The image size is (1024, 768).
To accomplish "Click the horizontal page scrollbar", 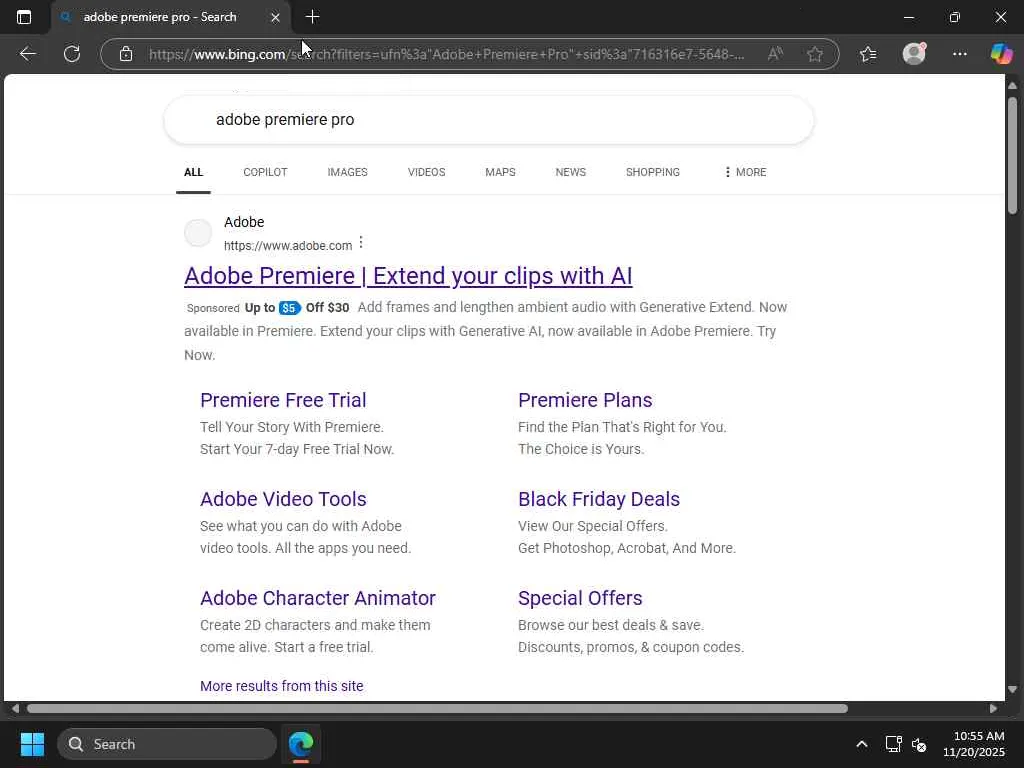I will [437, 708].
